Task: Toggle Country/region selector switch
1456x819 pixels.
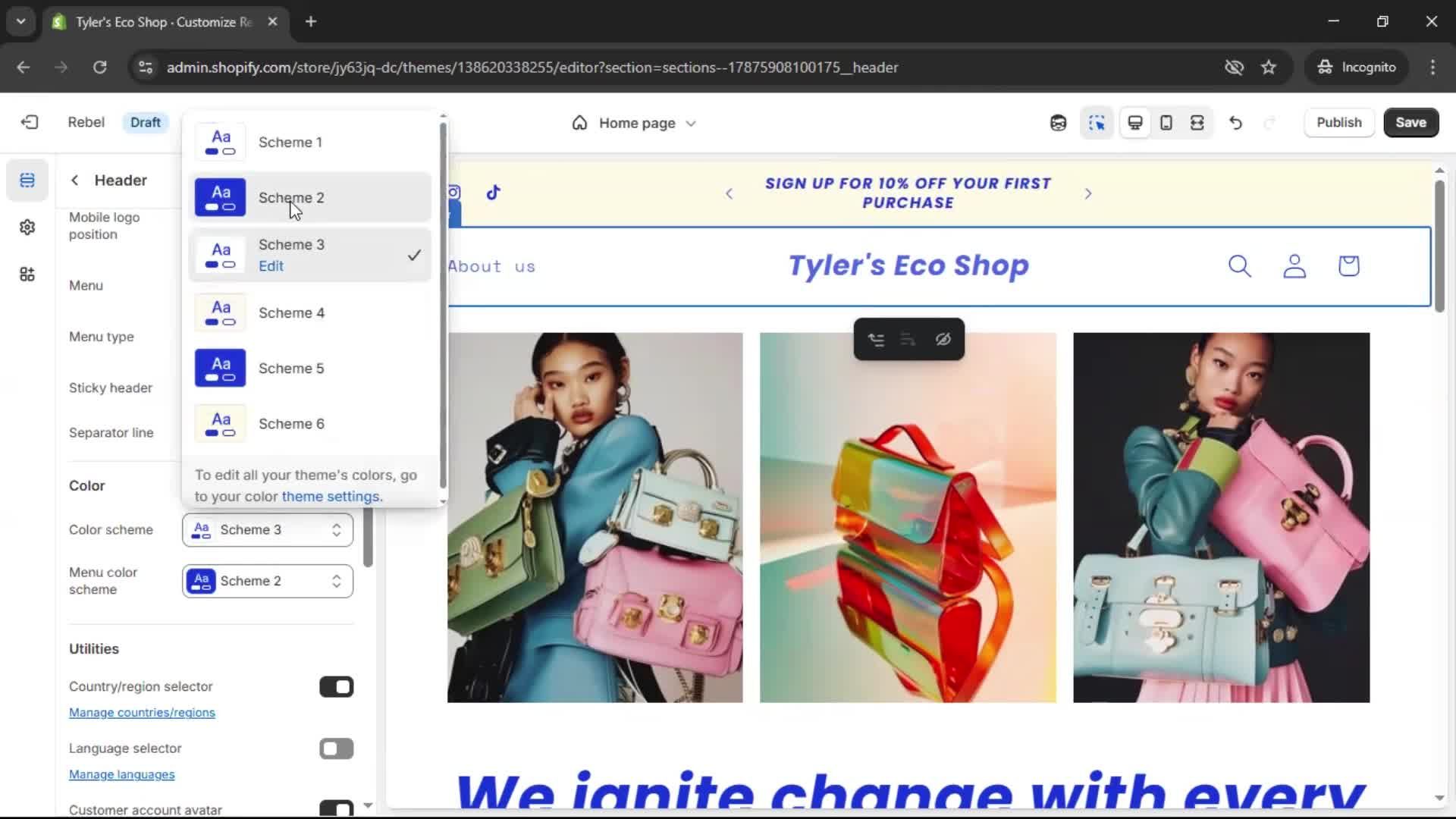Action: (336, 686)
